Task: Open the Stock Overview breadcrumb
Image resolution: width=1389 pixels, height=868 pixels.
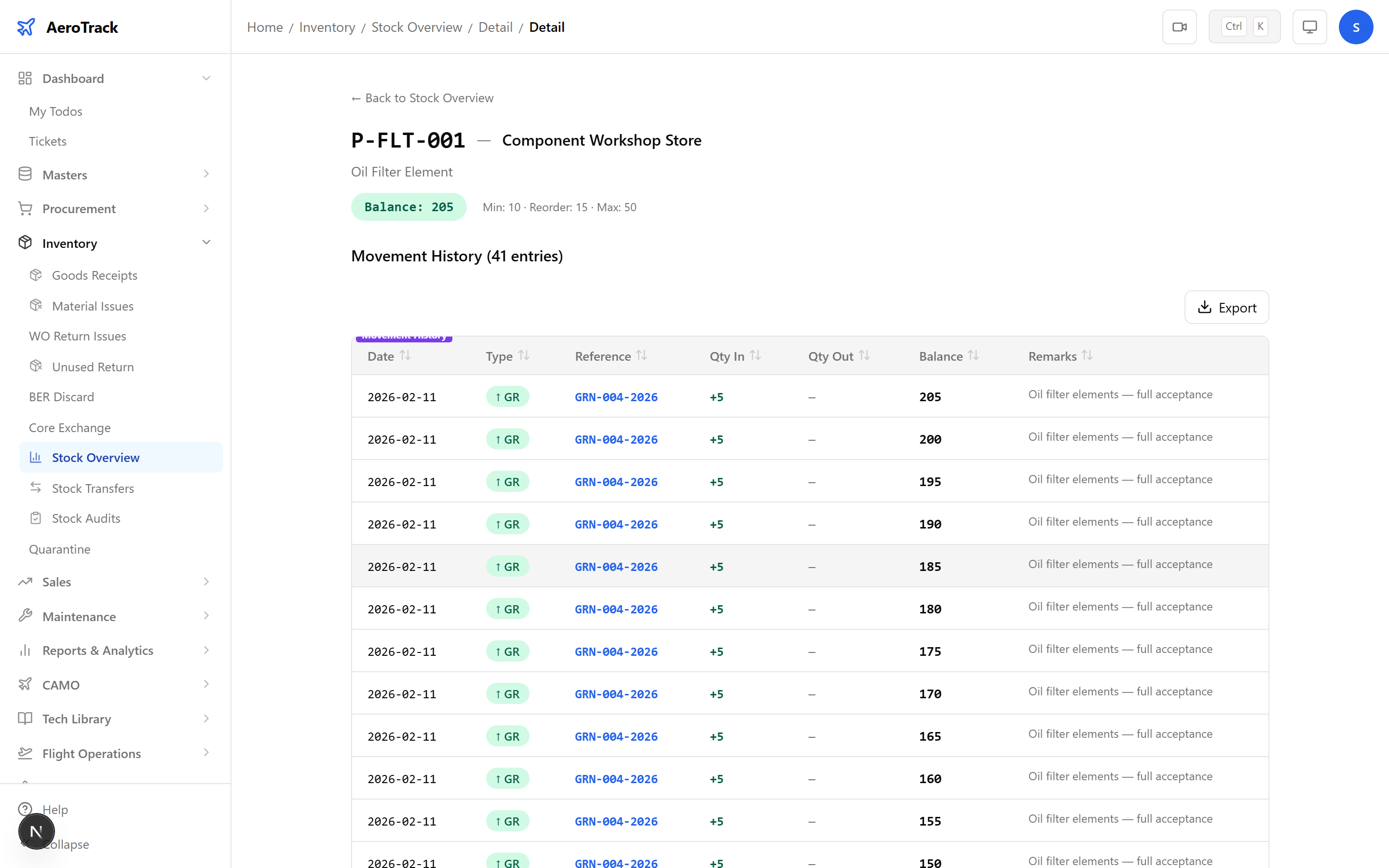Action: tap(417, 27)
